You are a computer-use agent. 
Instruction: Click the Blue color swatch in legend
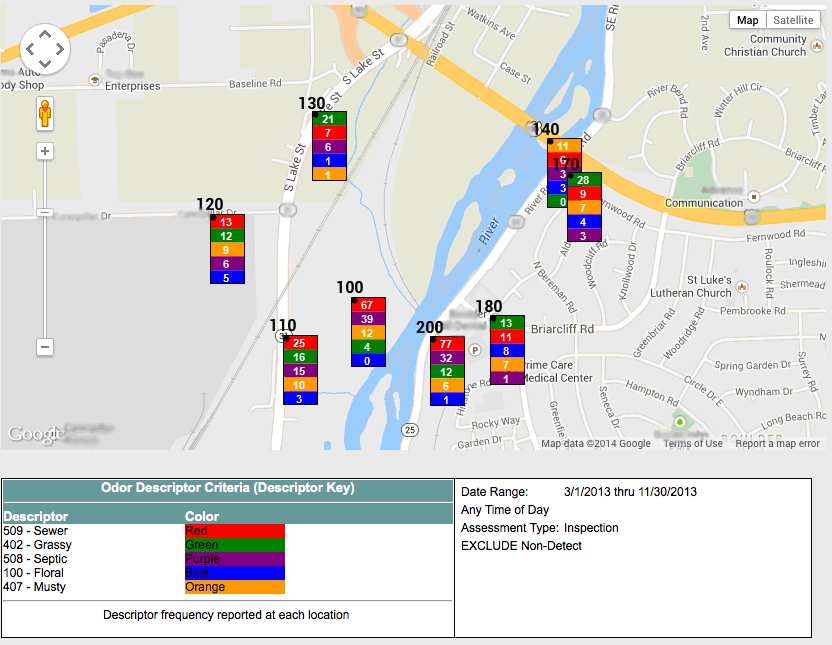[x=235, y=573]
